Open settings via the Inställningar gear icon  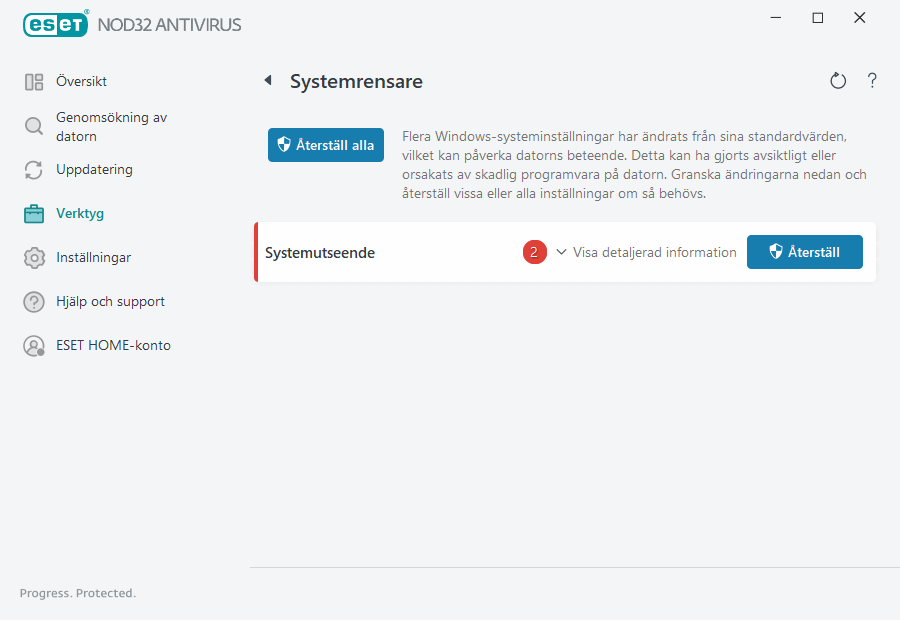[34, 257]
